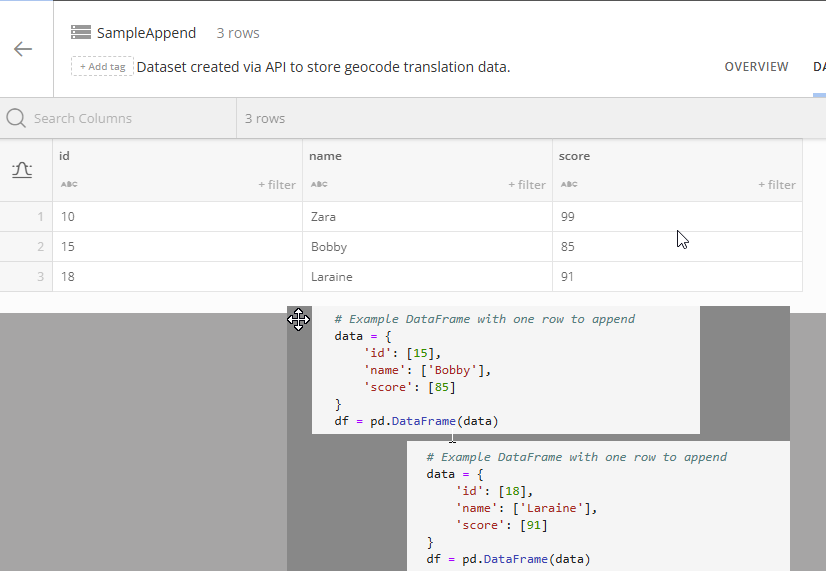Click the cell containing Laraine
The width and height of the screenshot is (826, 571).
pyautogui.click(x=427, y=277)
